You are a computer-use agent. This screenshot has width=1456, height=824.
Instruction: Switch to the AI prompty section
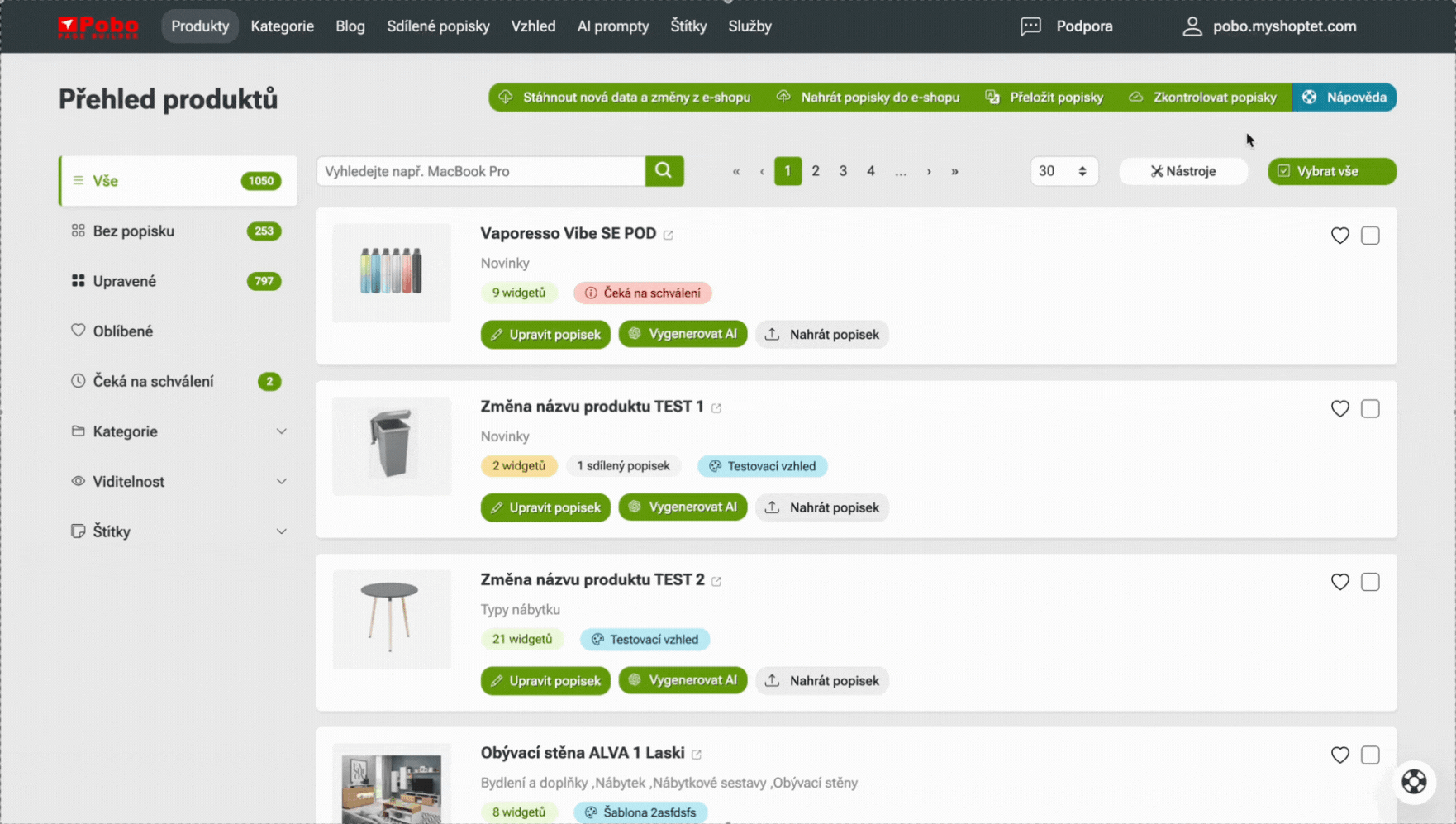612,26
